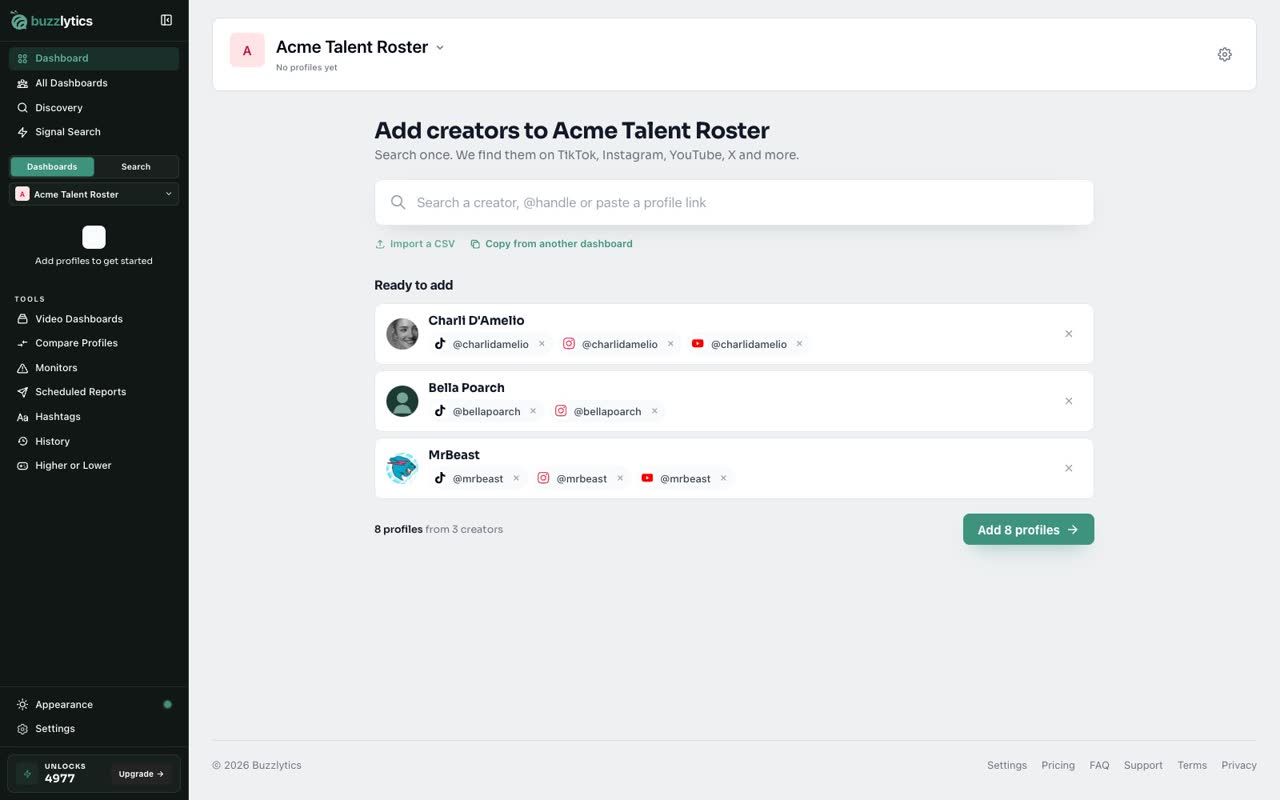Remove @charlidamelio Instagram handle

pos(670,344)
